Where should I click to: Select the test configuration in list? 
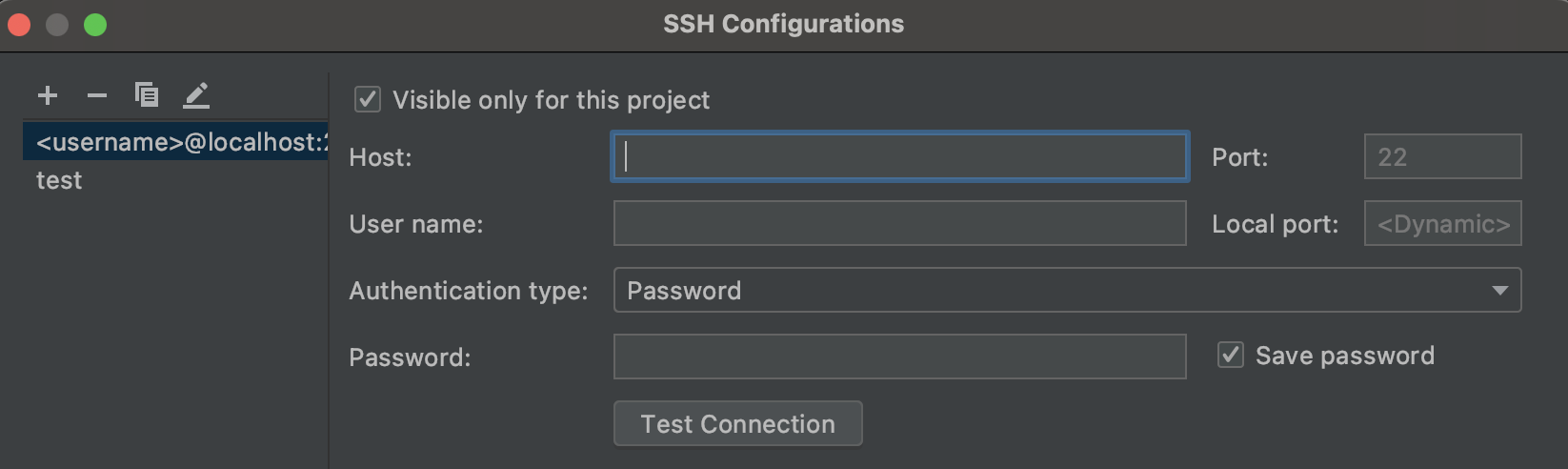[59, 180]
